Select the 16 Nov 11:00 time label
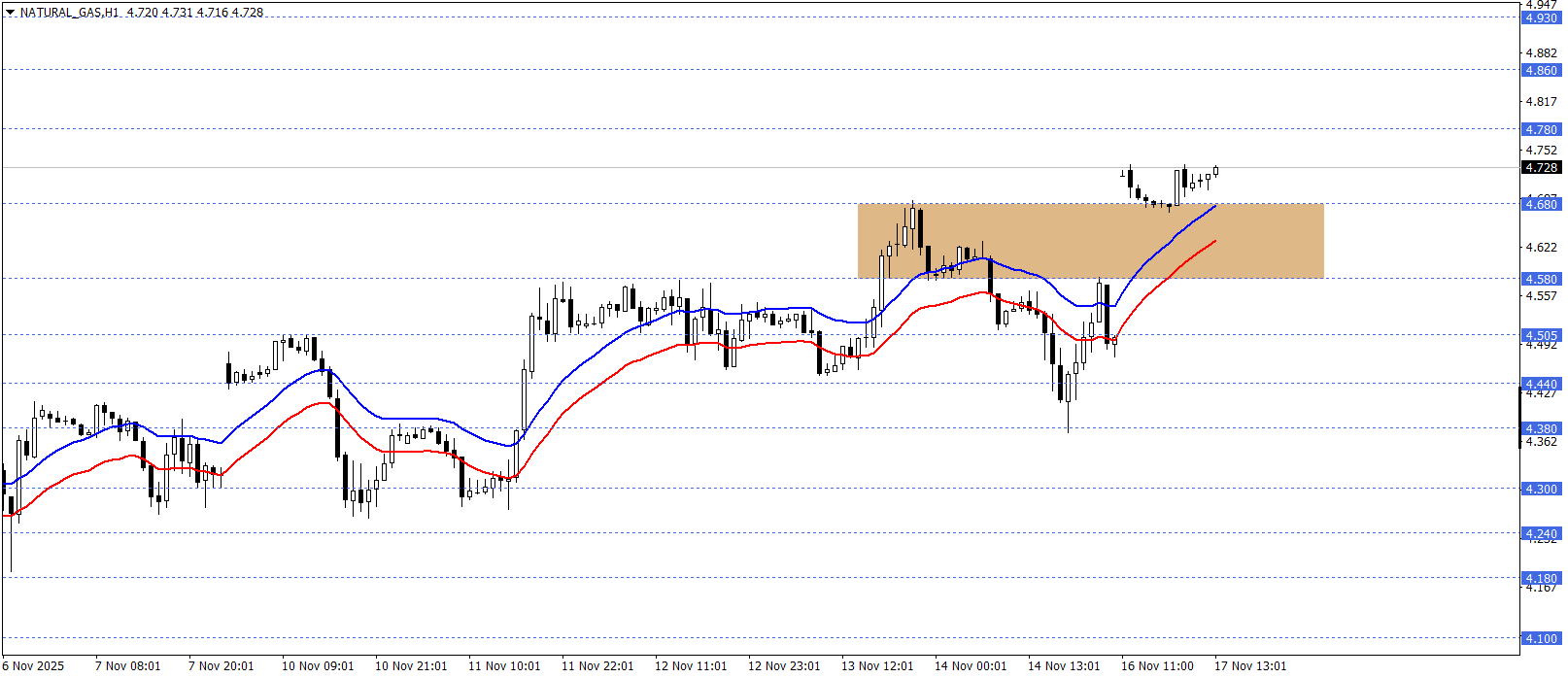The width and height of the screenshot is (1568, 678). (1157, 666)
